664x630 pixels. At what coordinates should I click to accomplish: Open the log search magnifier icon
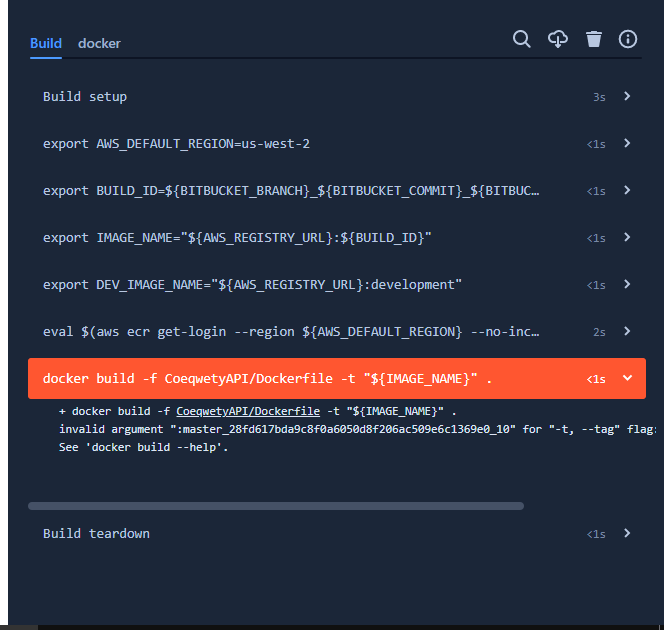(521, 39)
